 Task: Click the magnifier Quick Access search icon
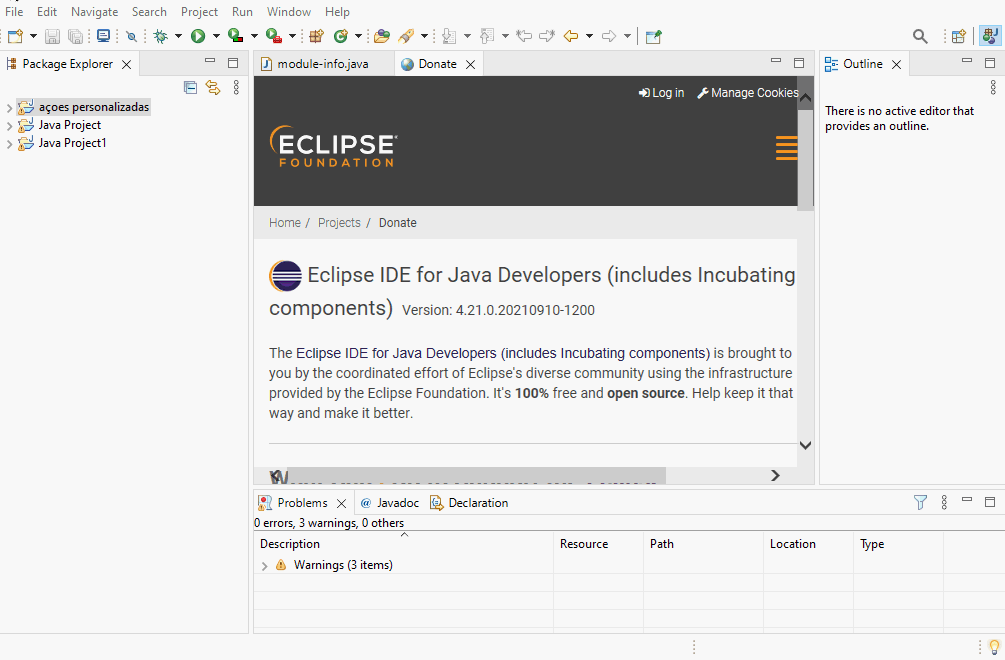920,37
